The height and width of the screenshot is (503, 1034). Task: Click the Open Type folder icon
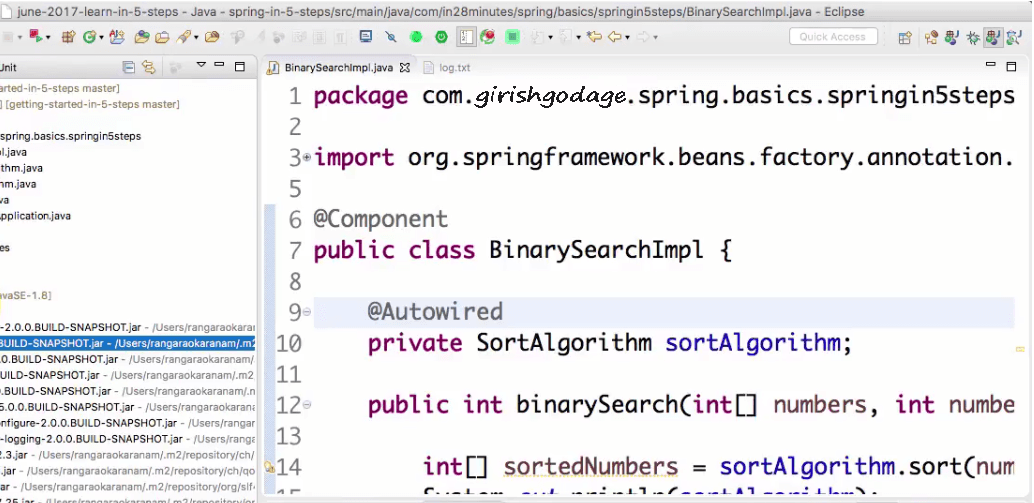pyautogui.click(x=142, y=37)
